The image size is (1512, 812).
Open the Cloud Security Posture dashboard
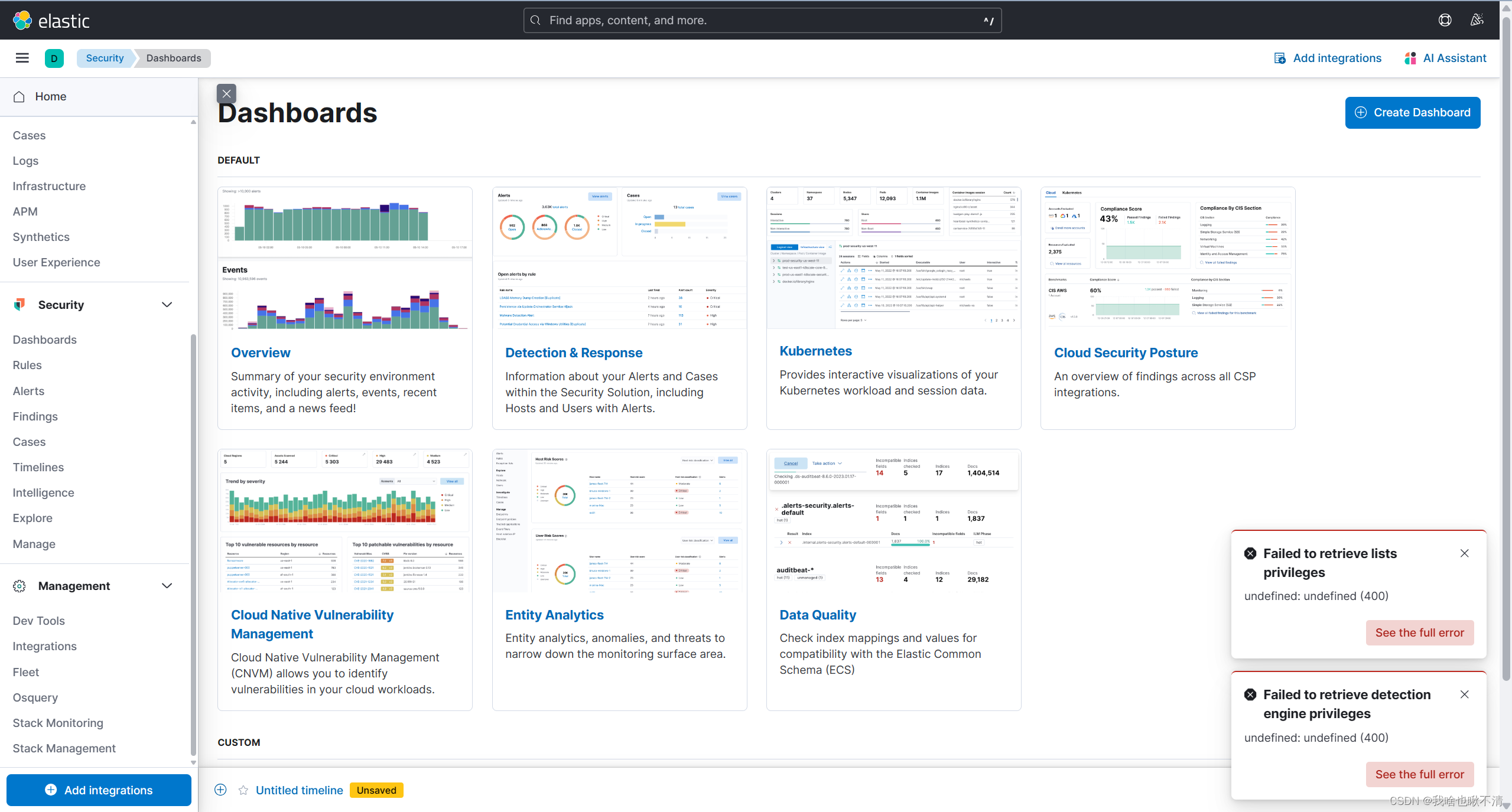pyautogui.click(x=1126, y=353)
